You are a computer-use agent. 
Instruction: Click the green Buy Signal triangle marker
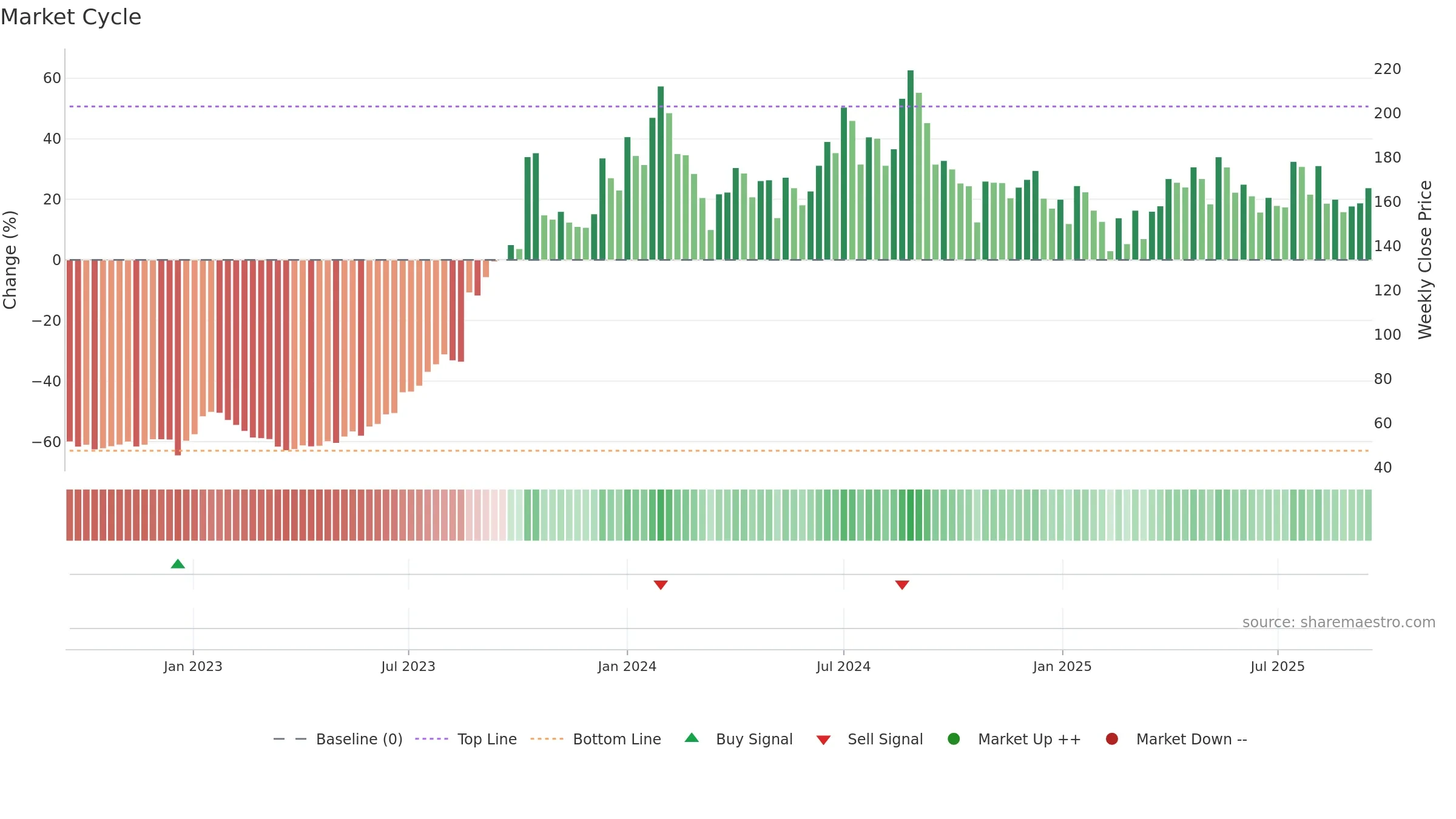pyautogui.click(x=178, y=564)
